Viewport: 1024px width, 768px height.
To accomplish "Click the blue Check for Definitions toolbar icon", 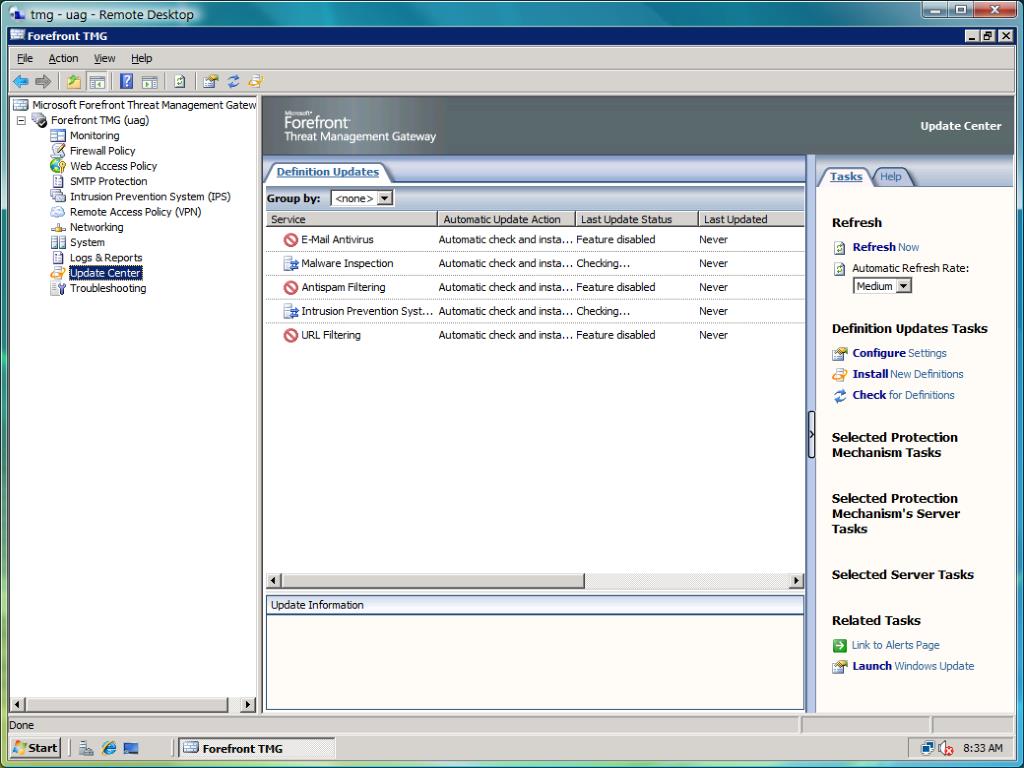I will coord(233,81).
